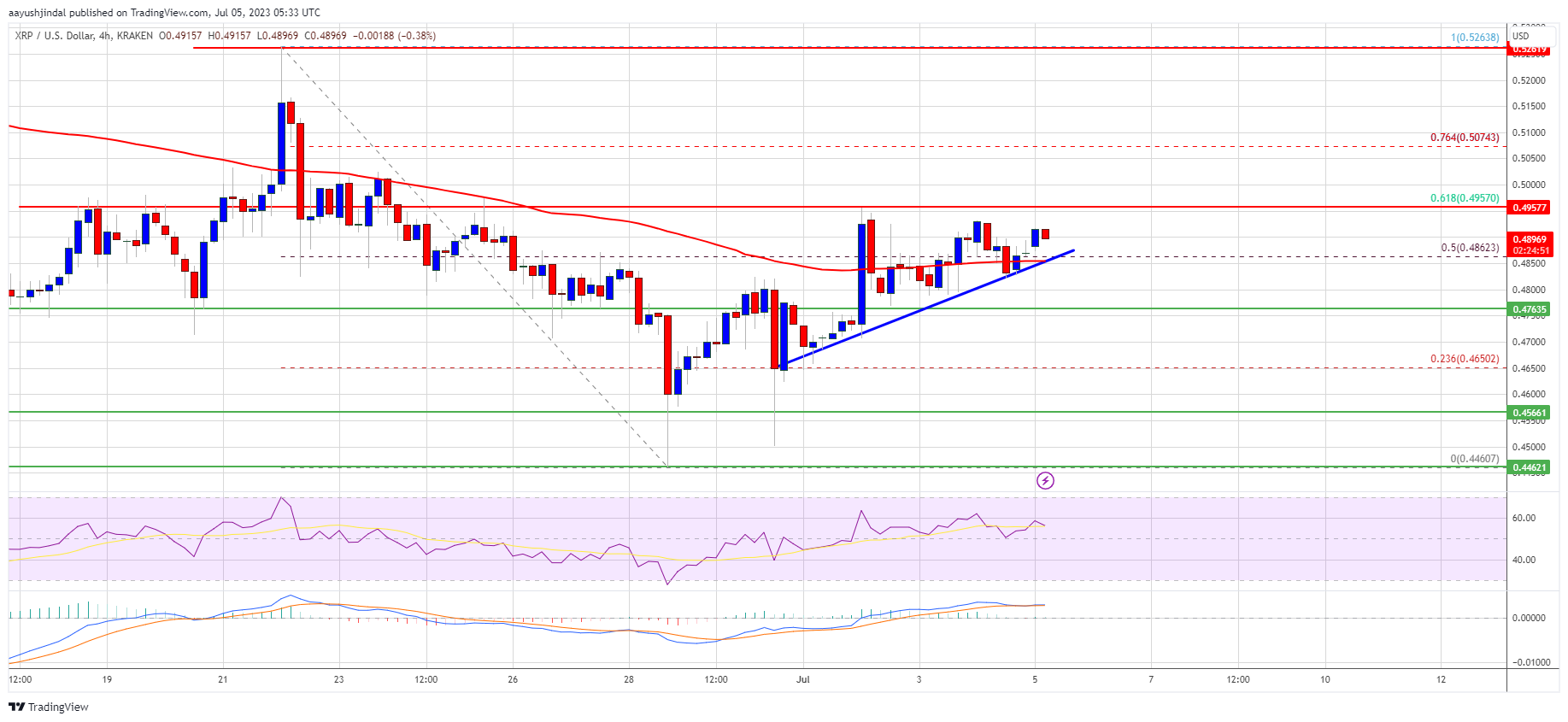Click the XRP / U.S. Dollar symbol title
This screenshot has width=1568, height=722.
pyautogui.click(x=51, y=36)
